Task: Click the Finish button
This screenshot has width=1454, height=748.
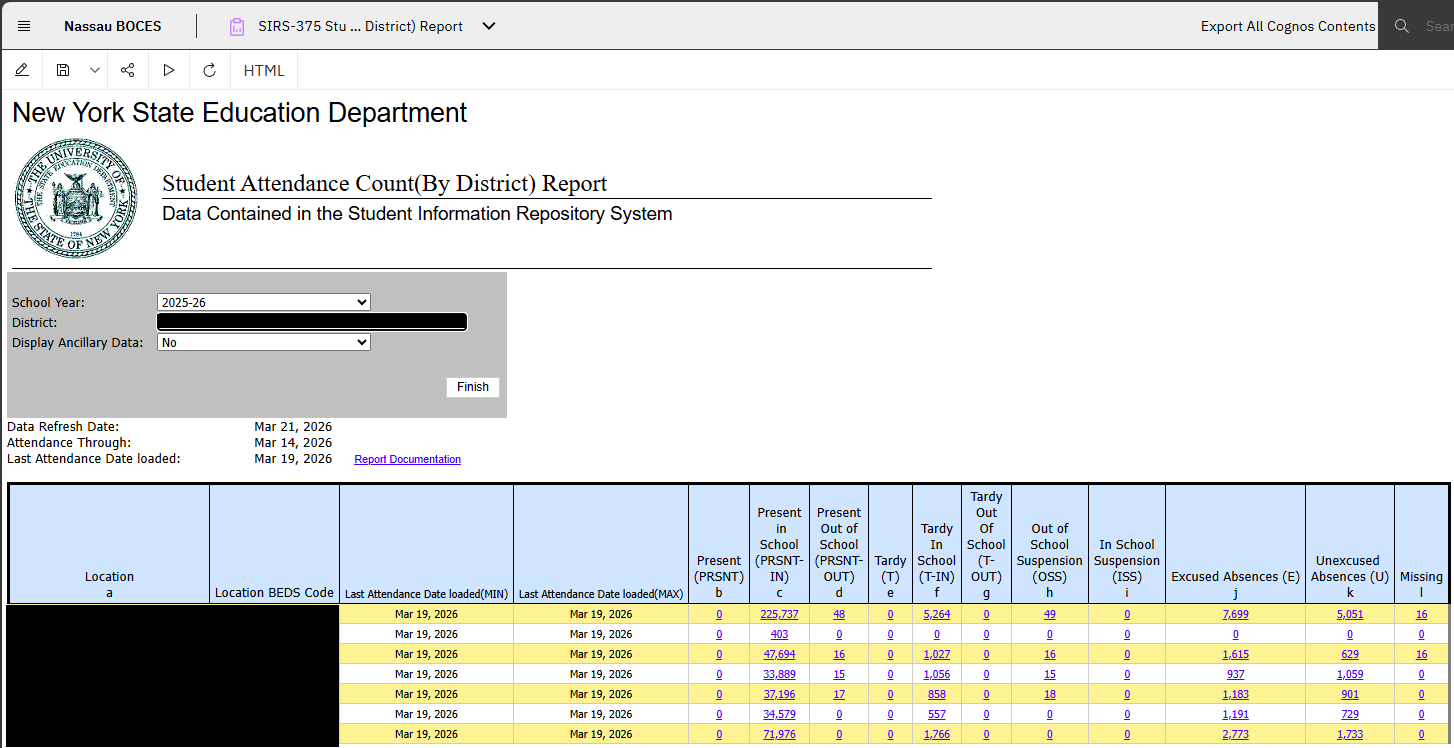Action: (473, 387)
